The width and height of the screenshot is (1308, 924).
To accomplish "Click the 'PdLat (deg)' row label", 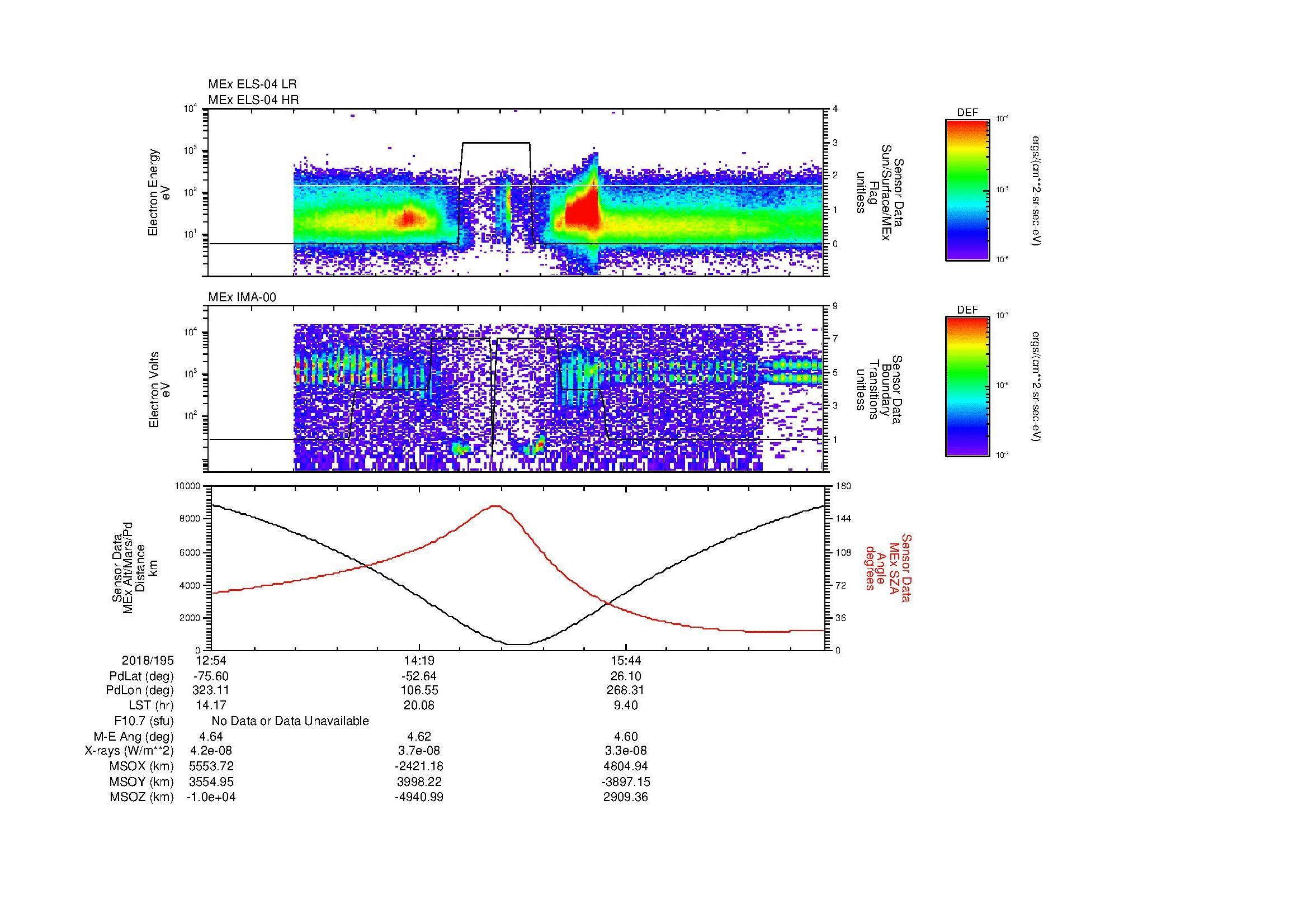I will pos(141,676).
